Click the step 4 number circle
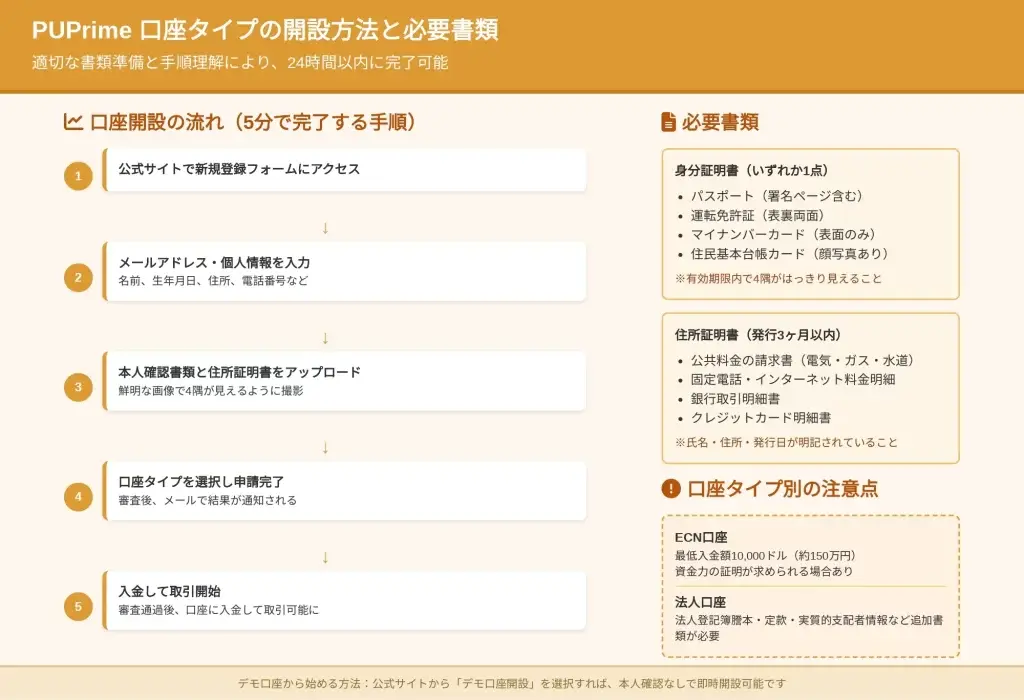This screenshot has width=1024, height=700. point(78,496)
